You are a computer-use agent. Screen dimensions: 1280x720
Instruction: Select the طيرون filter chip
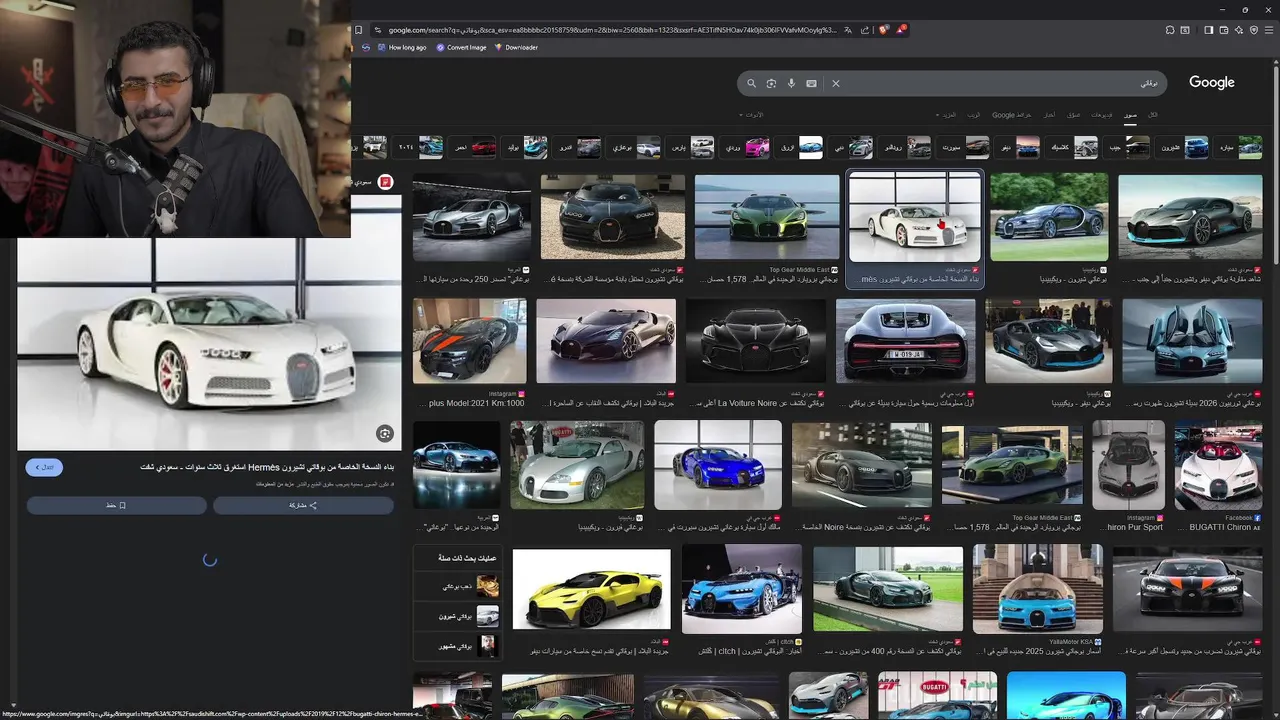1181,147
